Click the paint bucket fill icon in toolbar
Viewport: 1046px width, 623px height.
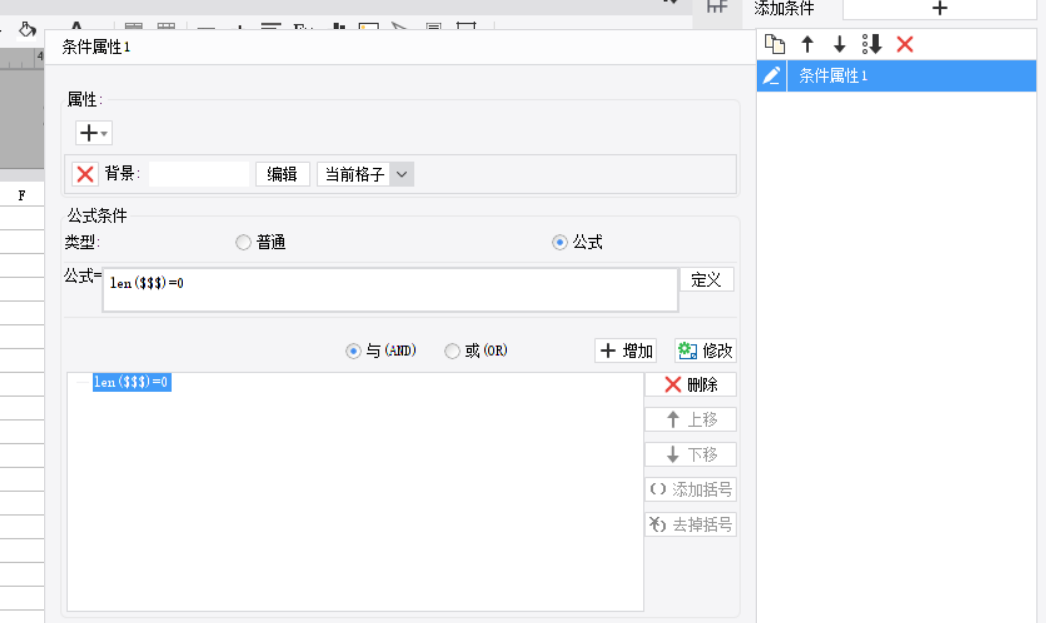point(27,29)
